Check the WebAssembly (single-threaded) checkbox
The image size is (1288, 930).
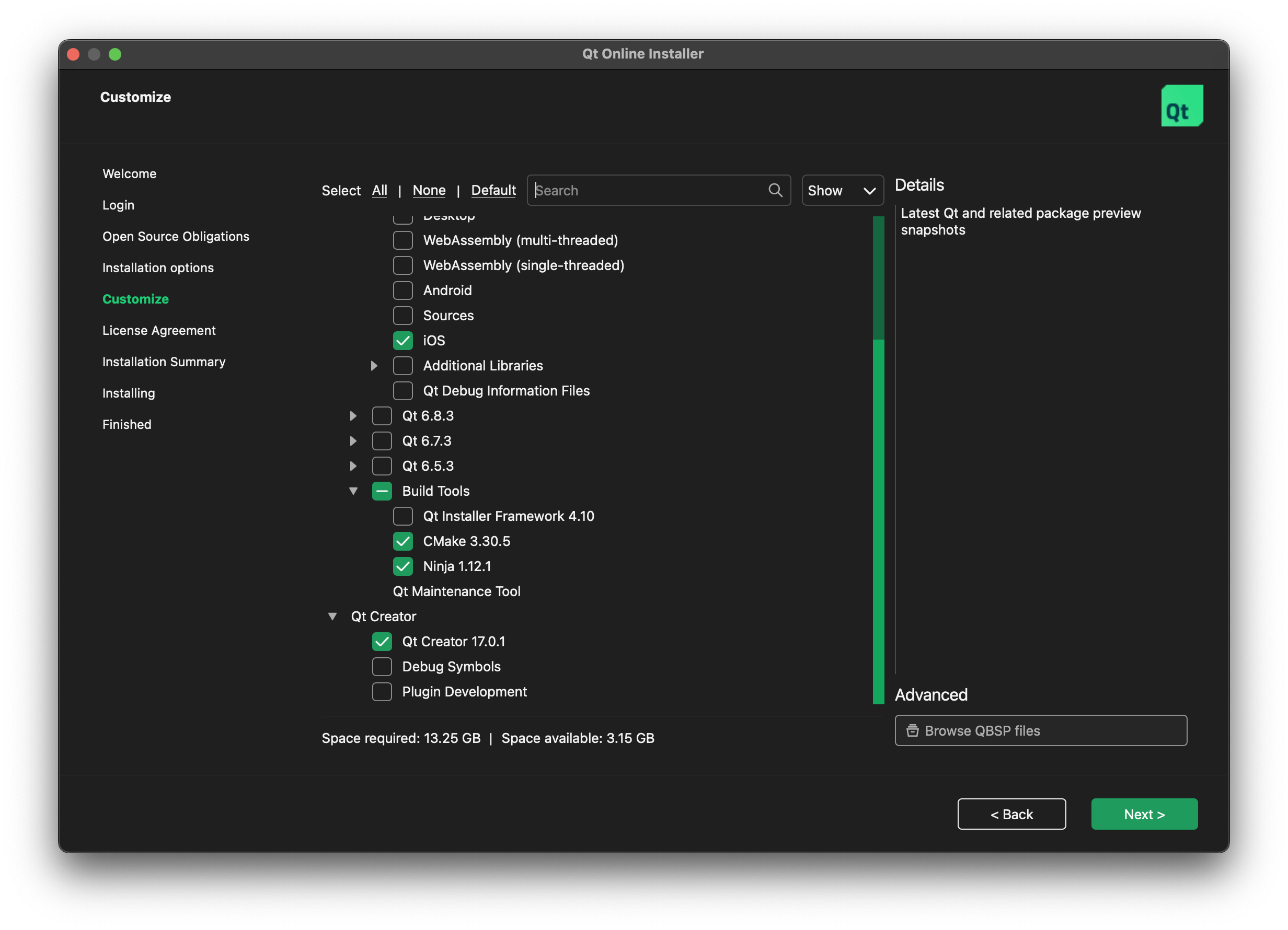(x=402, y=265)
